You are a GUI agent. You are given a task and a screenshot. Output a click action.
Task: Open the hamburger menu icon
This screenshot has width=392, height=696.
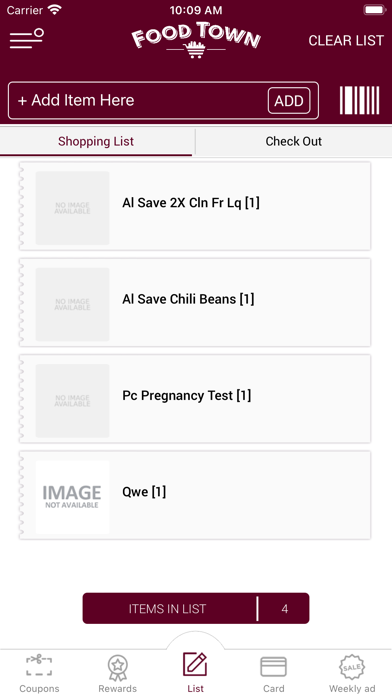(27, 39)
